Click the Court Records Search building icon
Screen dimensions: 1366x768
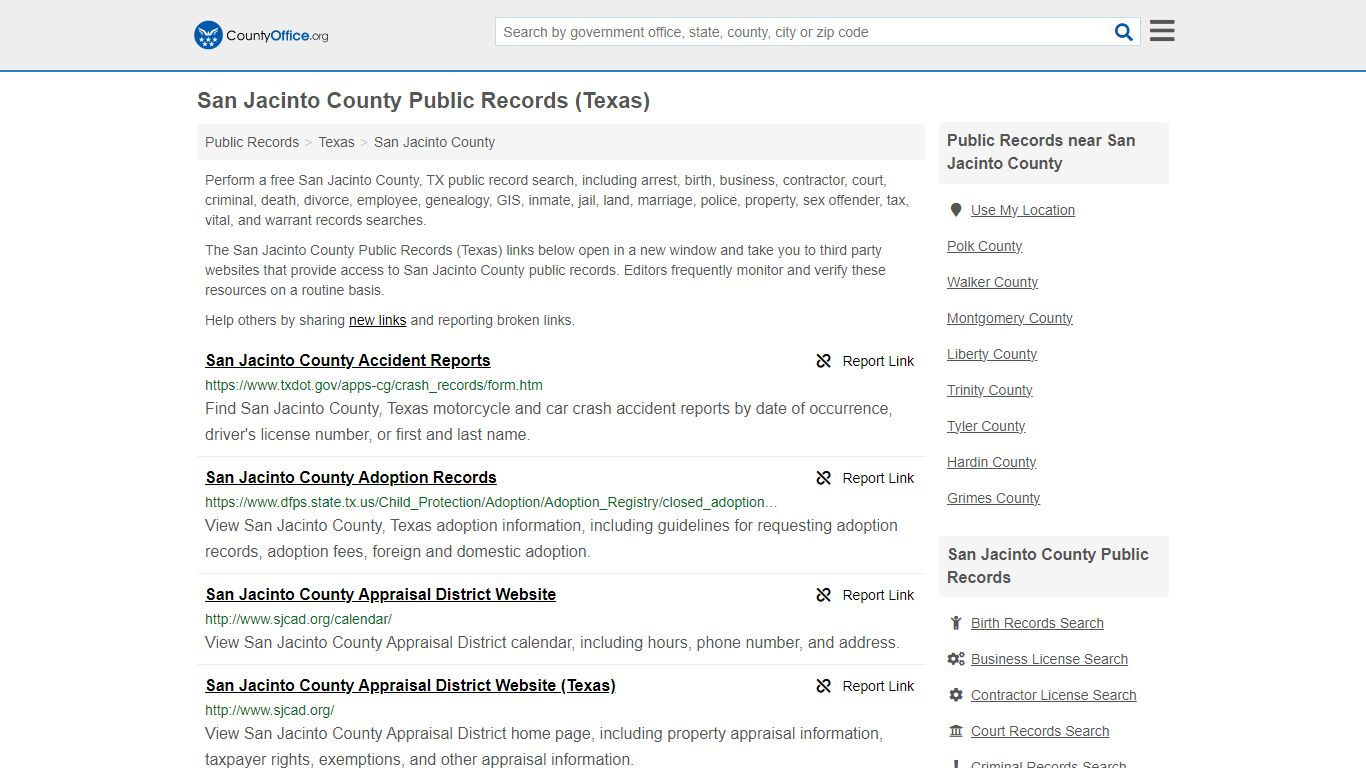[x=956, y=731]
